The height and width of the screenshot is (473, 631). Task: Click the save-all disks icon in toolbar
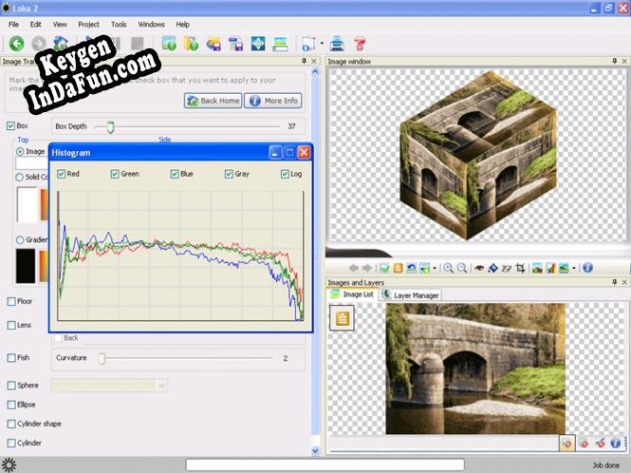[213, 43]
